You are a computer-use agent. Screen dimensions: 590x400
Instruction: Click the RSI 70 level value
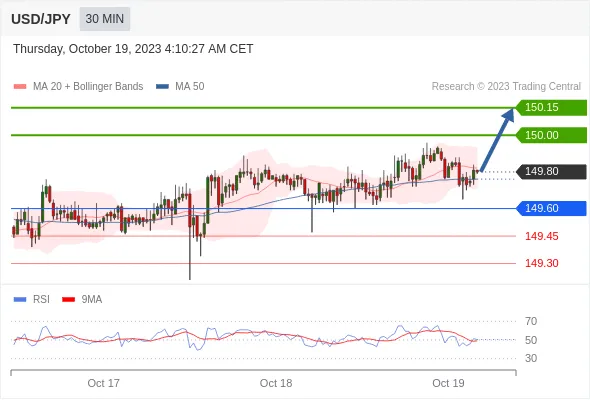531,321
